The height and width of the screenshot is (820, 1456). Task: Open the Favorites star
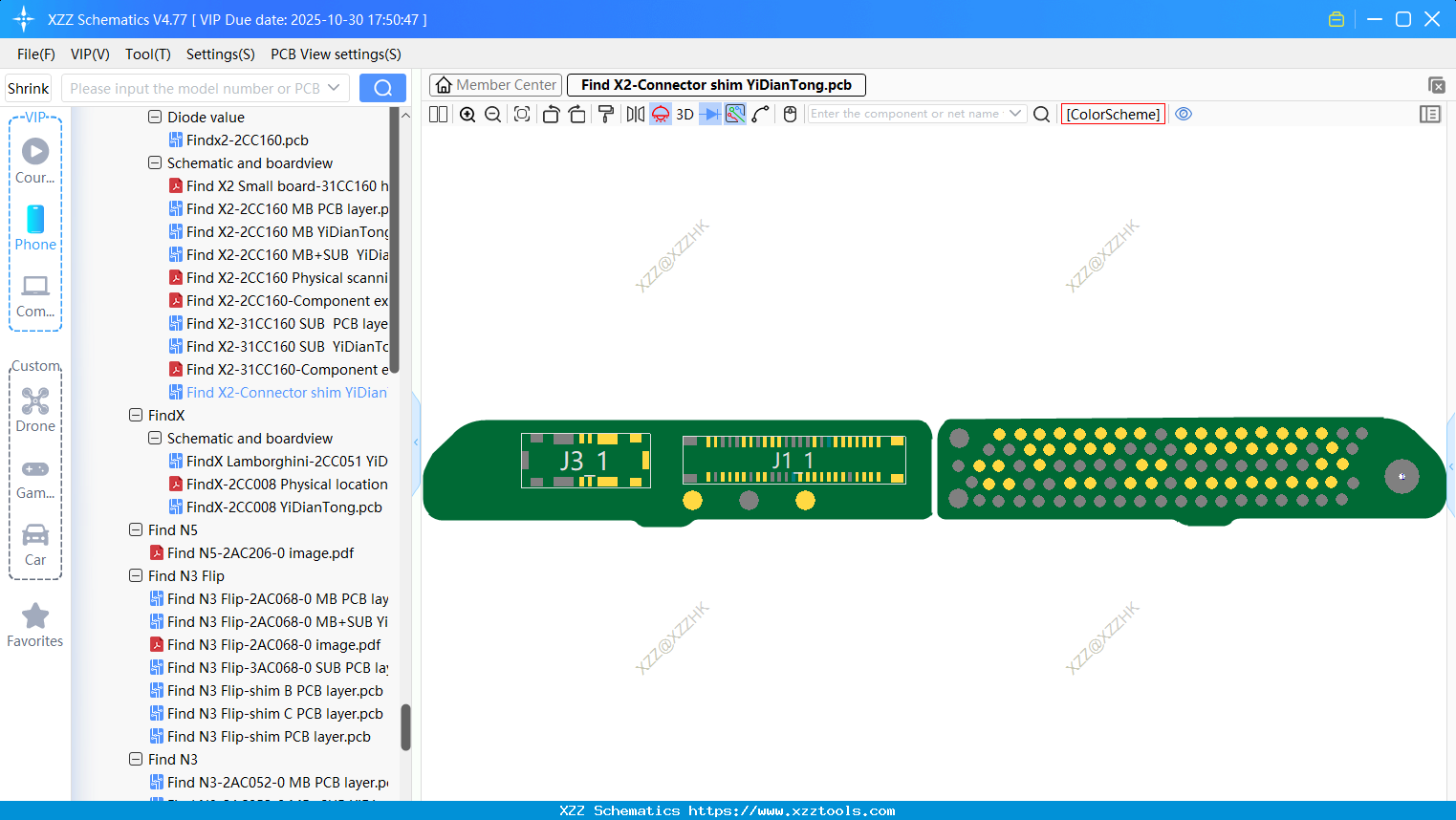pyautogui.click(x=35, y=626)
